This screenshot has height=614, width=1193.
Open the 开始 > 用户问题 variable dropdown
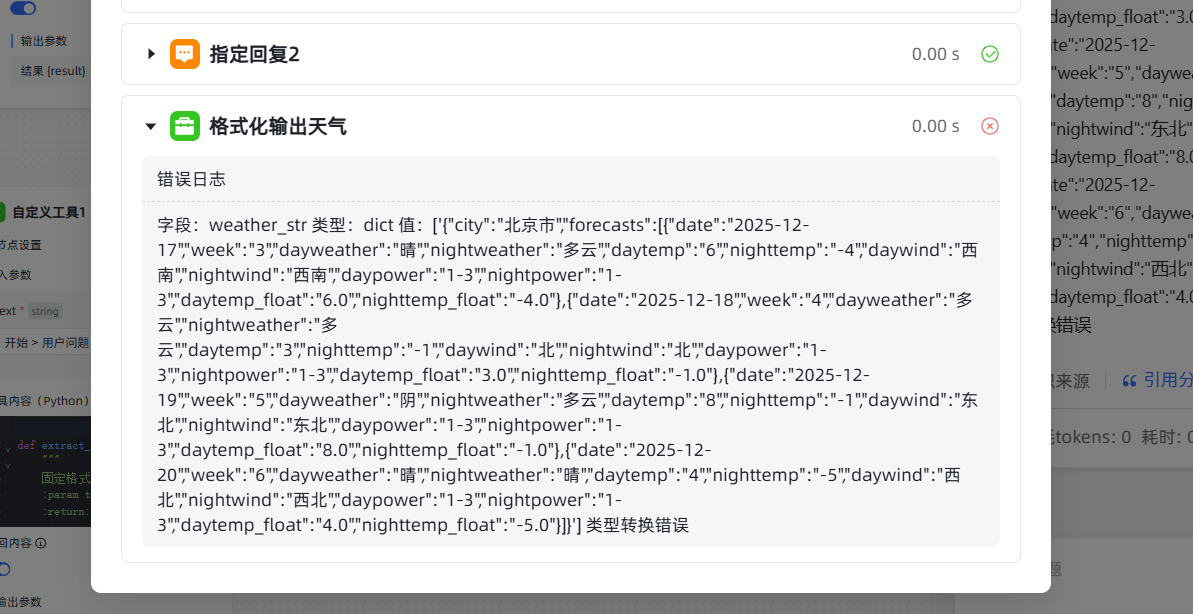coord(45,342)
